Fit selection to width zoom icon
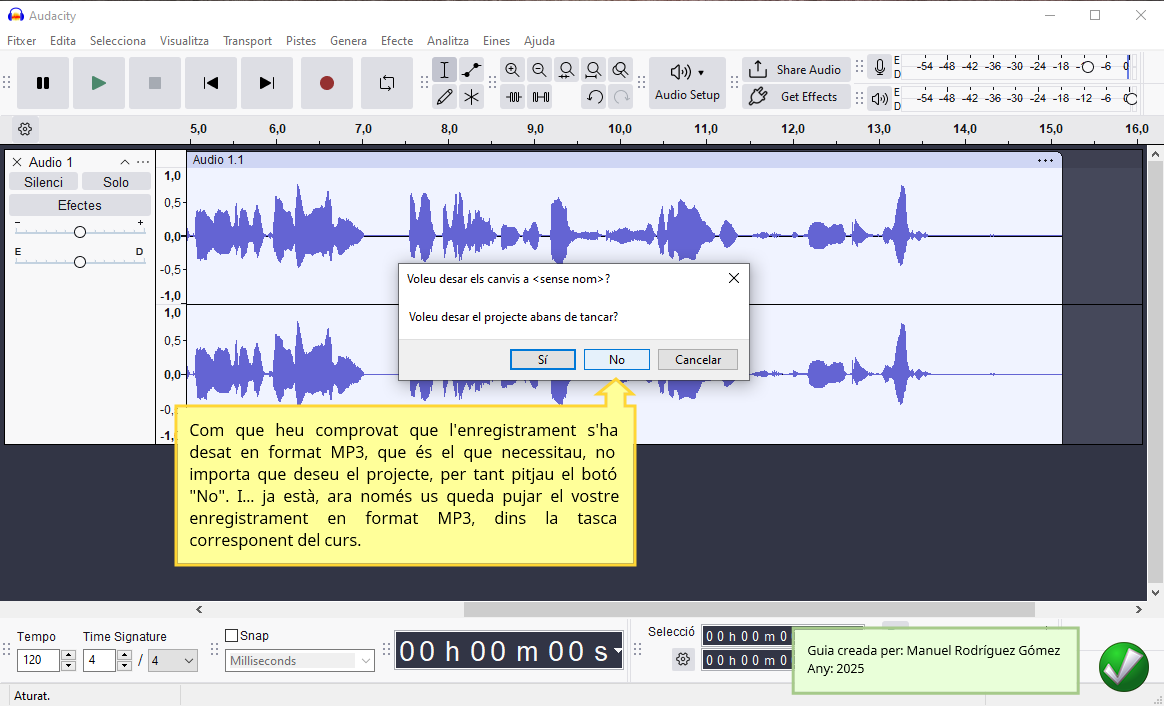The width and height of the screenshot is (1164, 706). coord(566,70)
